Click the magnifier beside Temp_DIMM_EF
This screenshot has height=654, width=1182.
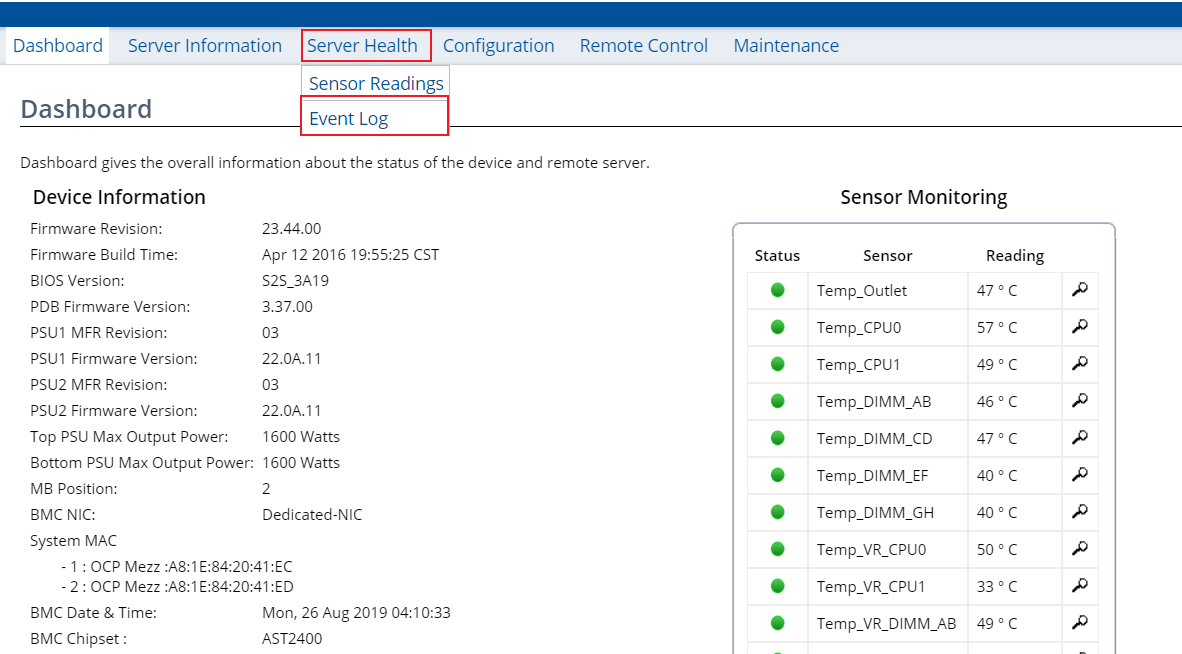1079,475
